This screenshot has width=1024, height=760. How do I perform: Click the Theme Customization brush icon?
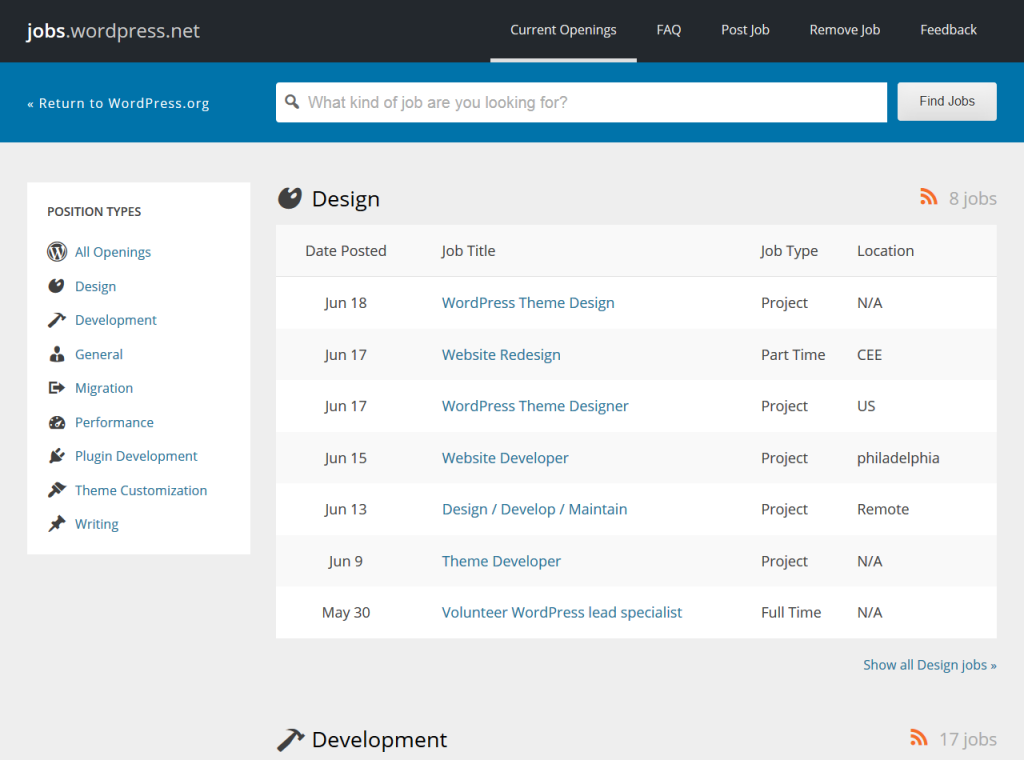pyautogui.click(x=57, y=490)
